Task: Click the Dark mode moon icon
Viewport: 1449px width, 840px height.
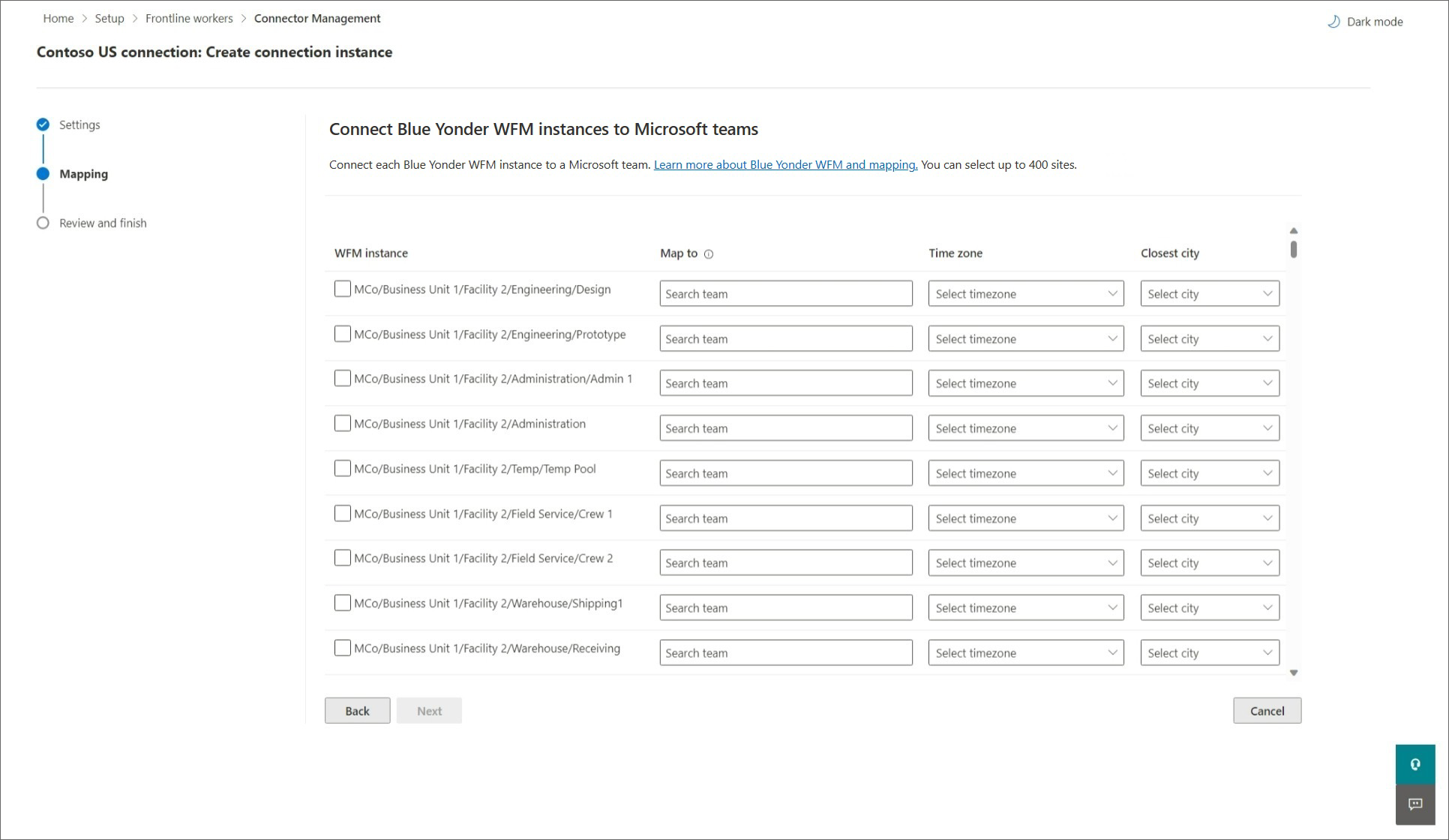Action: [1333, 22]
